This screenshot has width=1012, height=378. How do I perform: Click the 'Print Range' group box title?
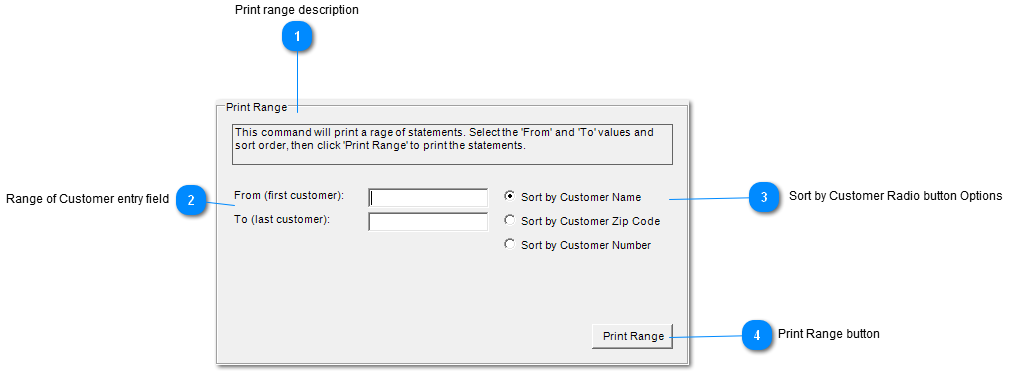[256, 107]
